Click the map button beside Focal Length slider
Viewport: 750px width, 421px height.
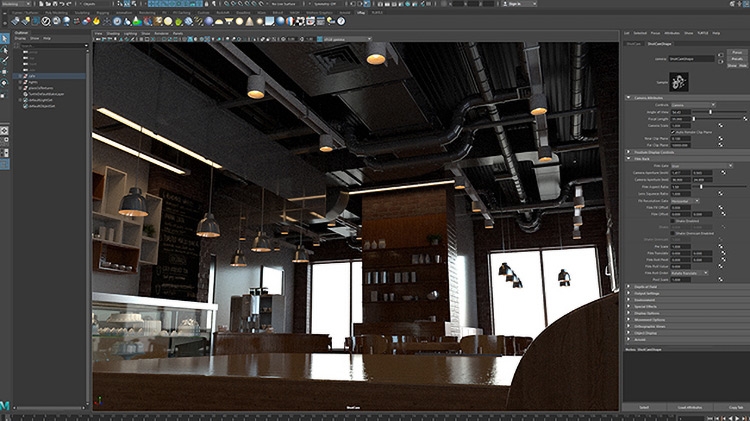point(745,119)
